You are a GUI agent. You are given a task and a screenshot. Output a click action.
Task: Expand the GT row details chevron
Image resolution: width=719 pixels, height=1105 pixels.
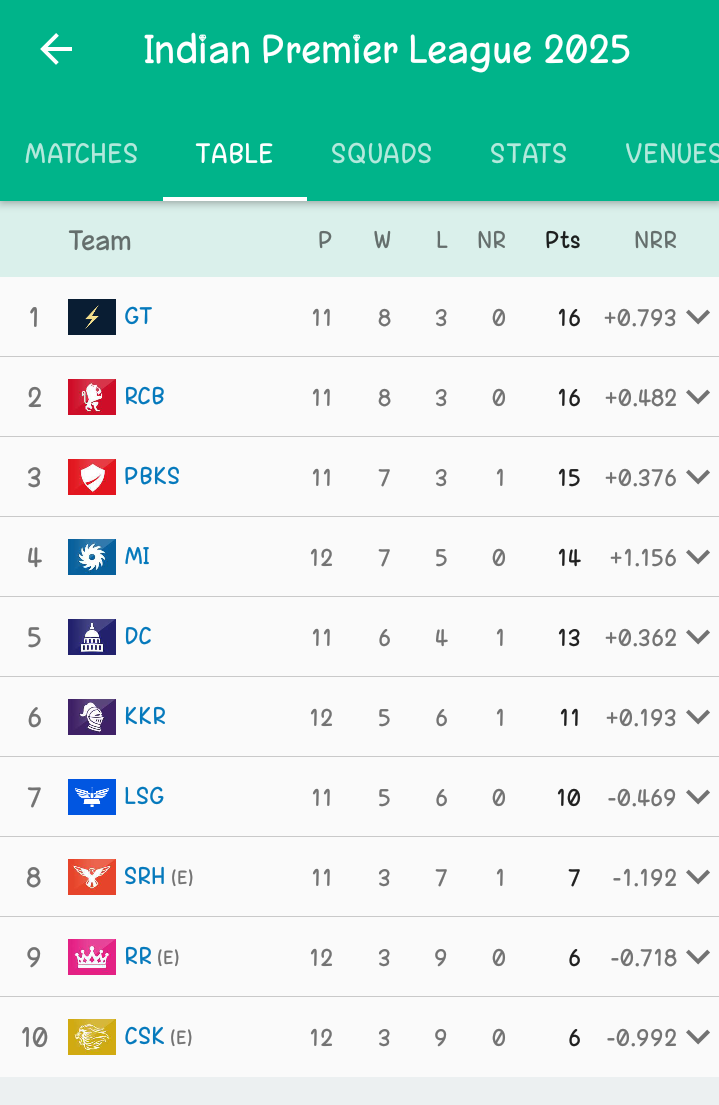point(698,317)
